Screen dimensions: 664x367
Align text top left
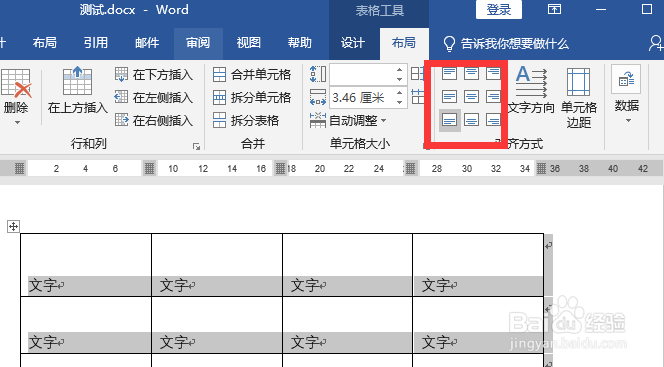449,74
